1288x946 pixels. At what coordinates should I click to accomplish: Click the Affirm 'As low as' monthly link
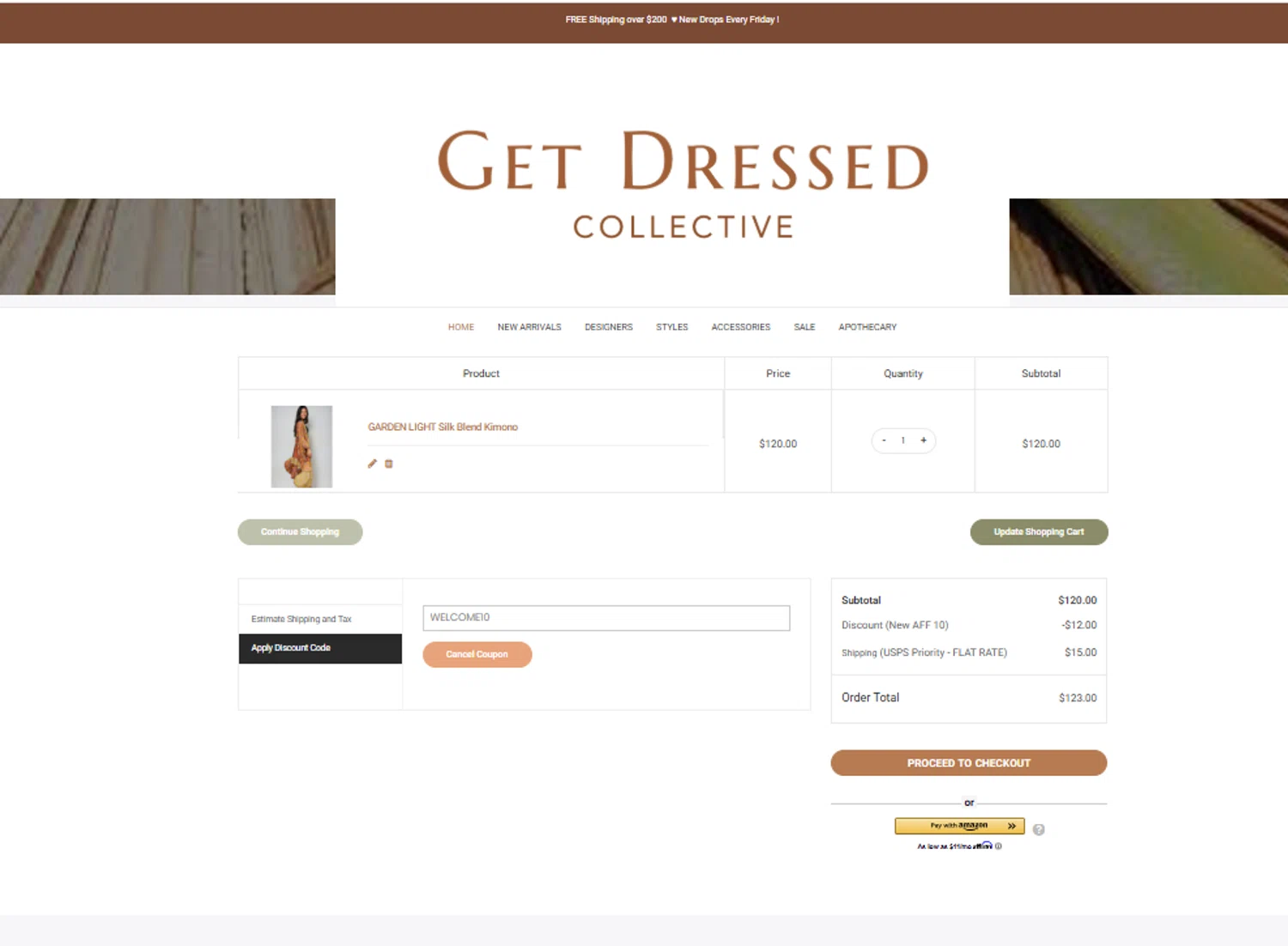(x=955, y=846)
